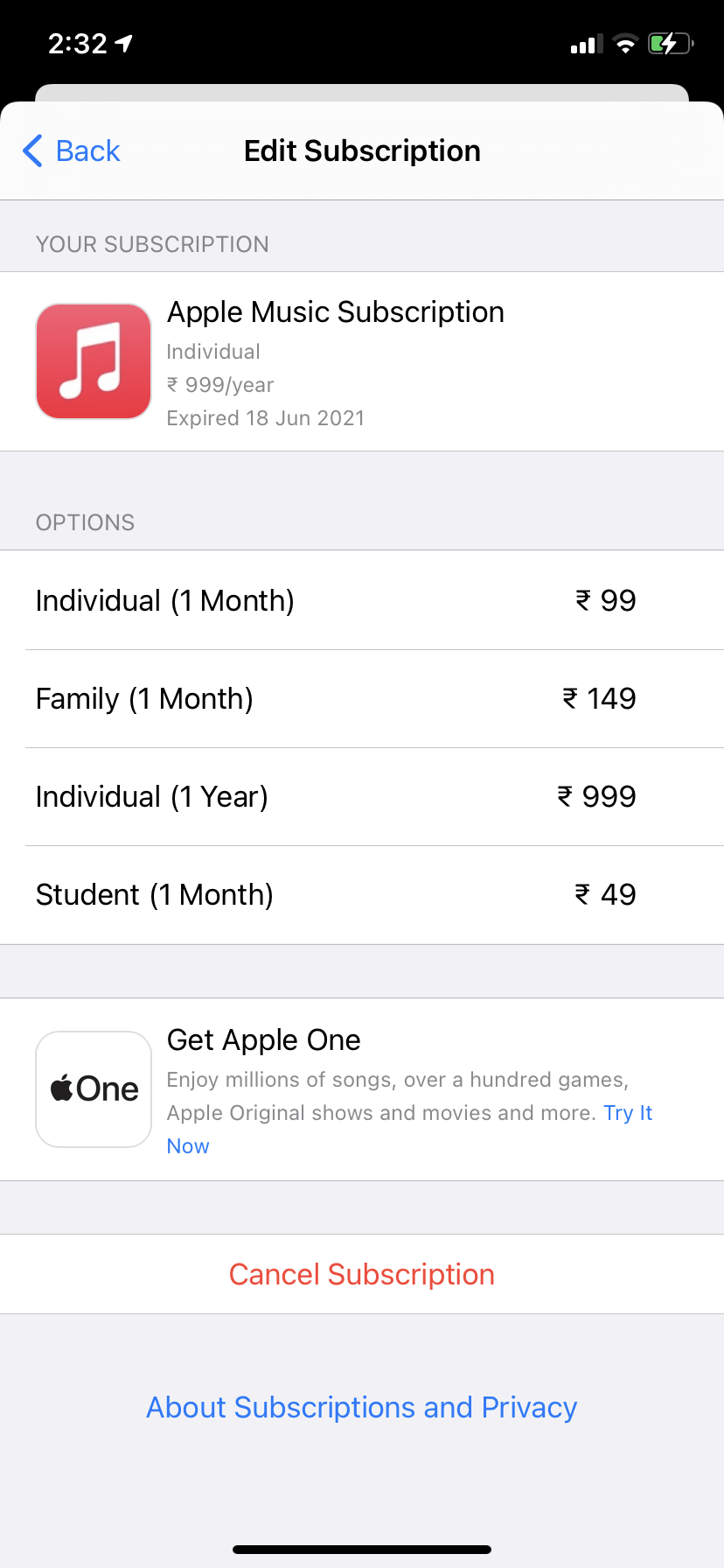Open About Subscriptions and Privacy
The image size is (724, 1568).
point(362,1407)
